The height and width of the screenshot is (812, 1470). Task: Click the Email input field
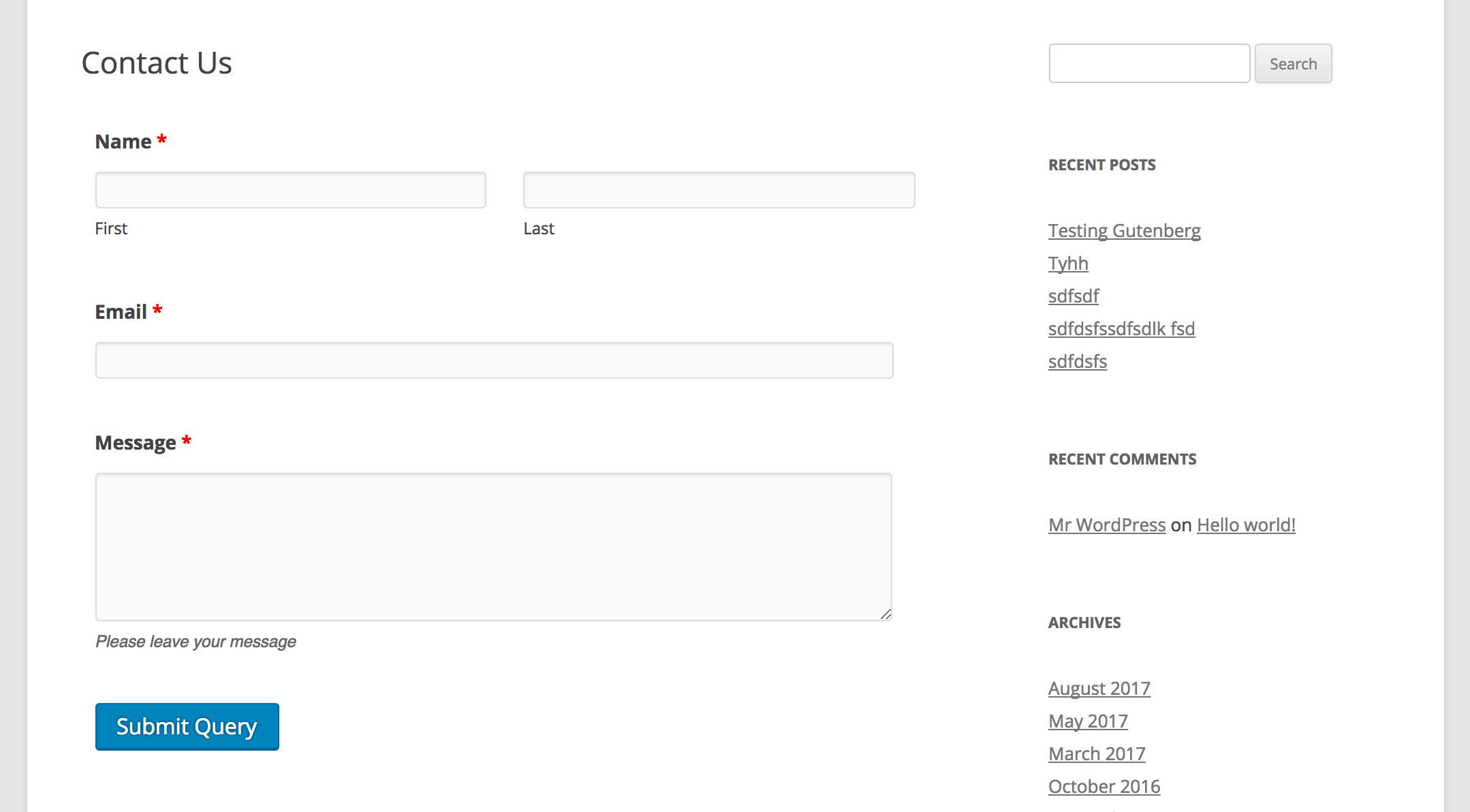[493, 359]
